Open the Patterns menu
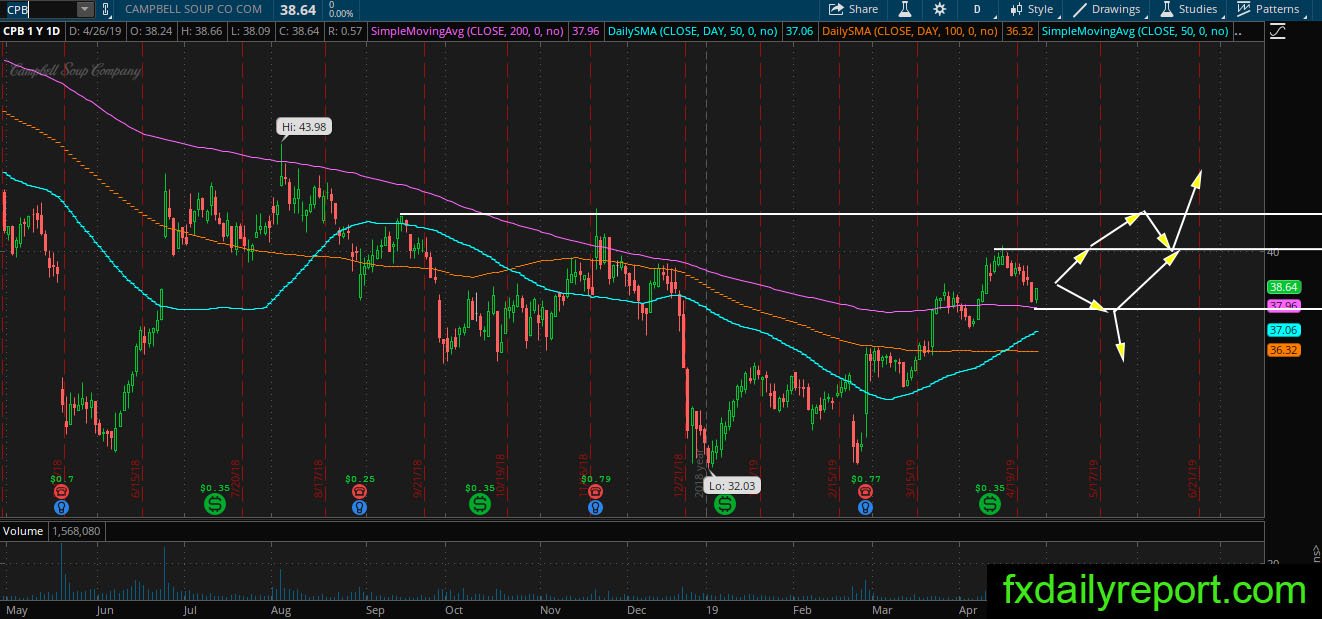This screenshot has height=619, width=1322. 1268,9
